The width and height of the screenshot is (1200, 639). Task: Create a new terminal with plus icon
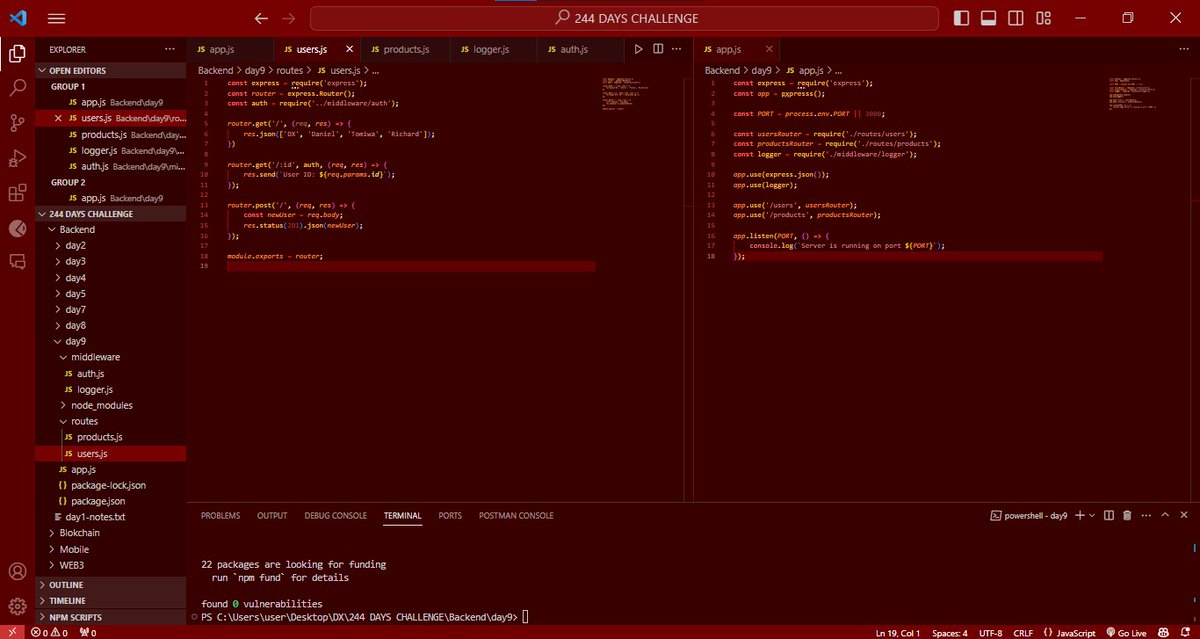pyautogui.click(x=1081, y=515)
